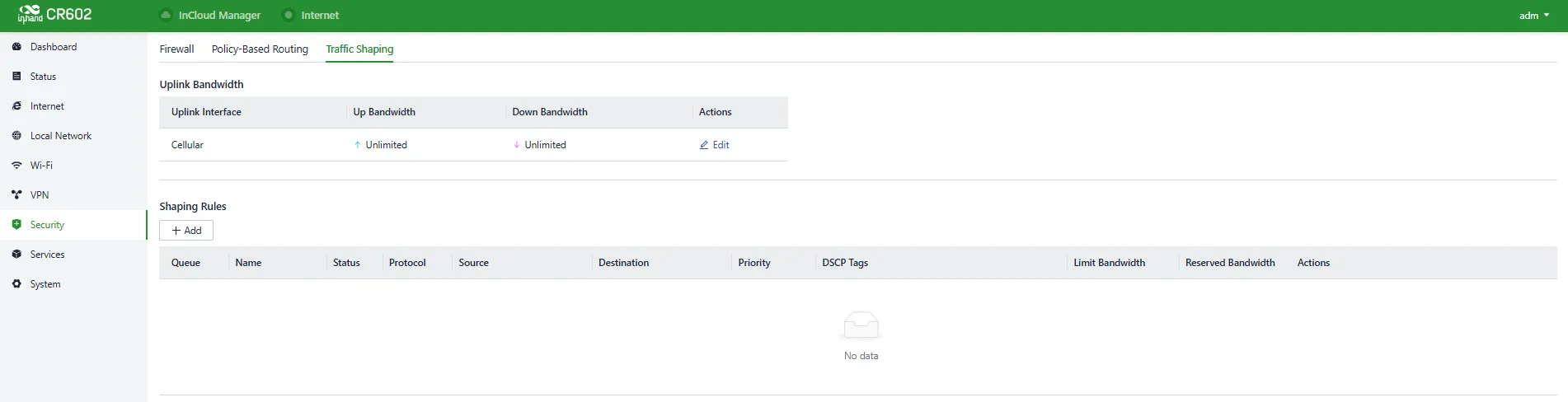Click the empty inbox No data icon
Image resolution: width=1568 pixels, height=402 pixels.
click(x=861, y=326)
